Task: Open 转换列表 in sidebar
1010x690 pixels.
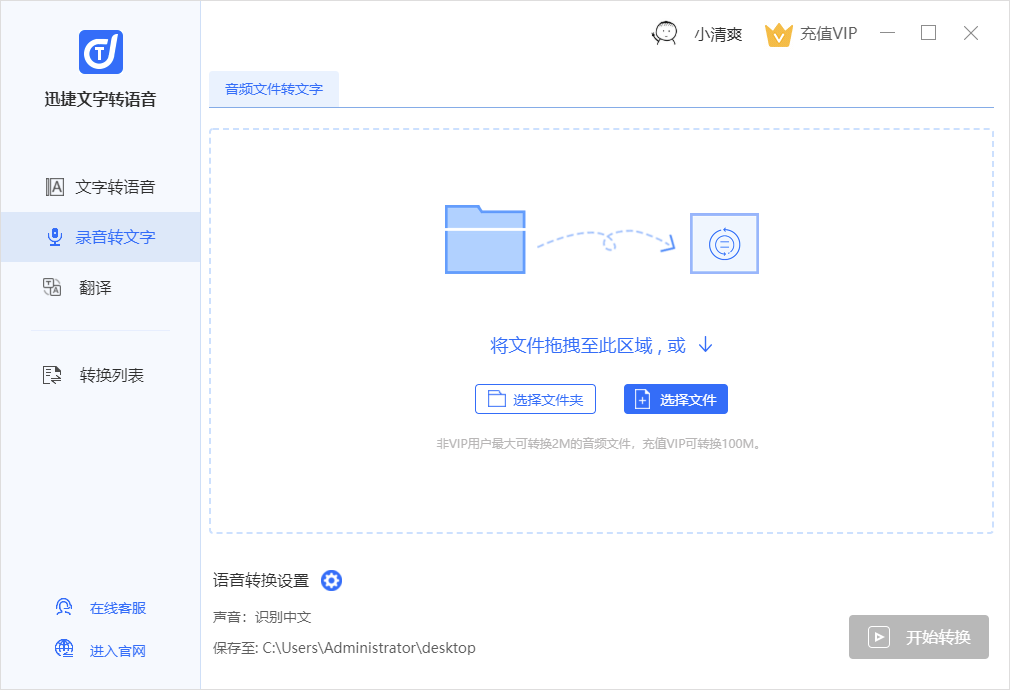Action: (100, 375)
